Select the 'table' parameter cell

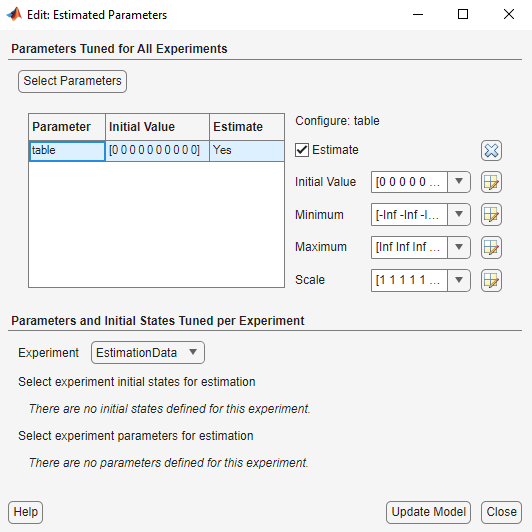click(x=67, y=151)
